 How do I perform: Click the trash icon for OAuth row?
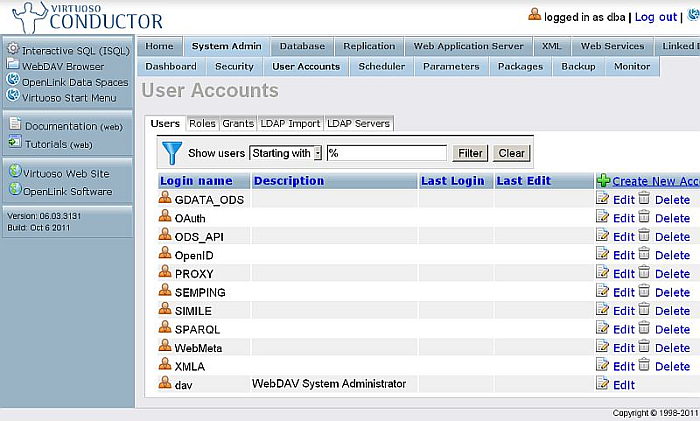tap(644, 217)
